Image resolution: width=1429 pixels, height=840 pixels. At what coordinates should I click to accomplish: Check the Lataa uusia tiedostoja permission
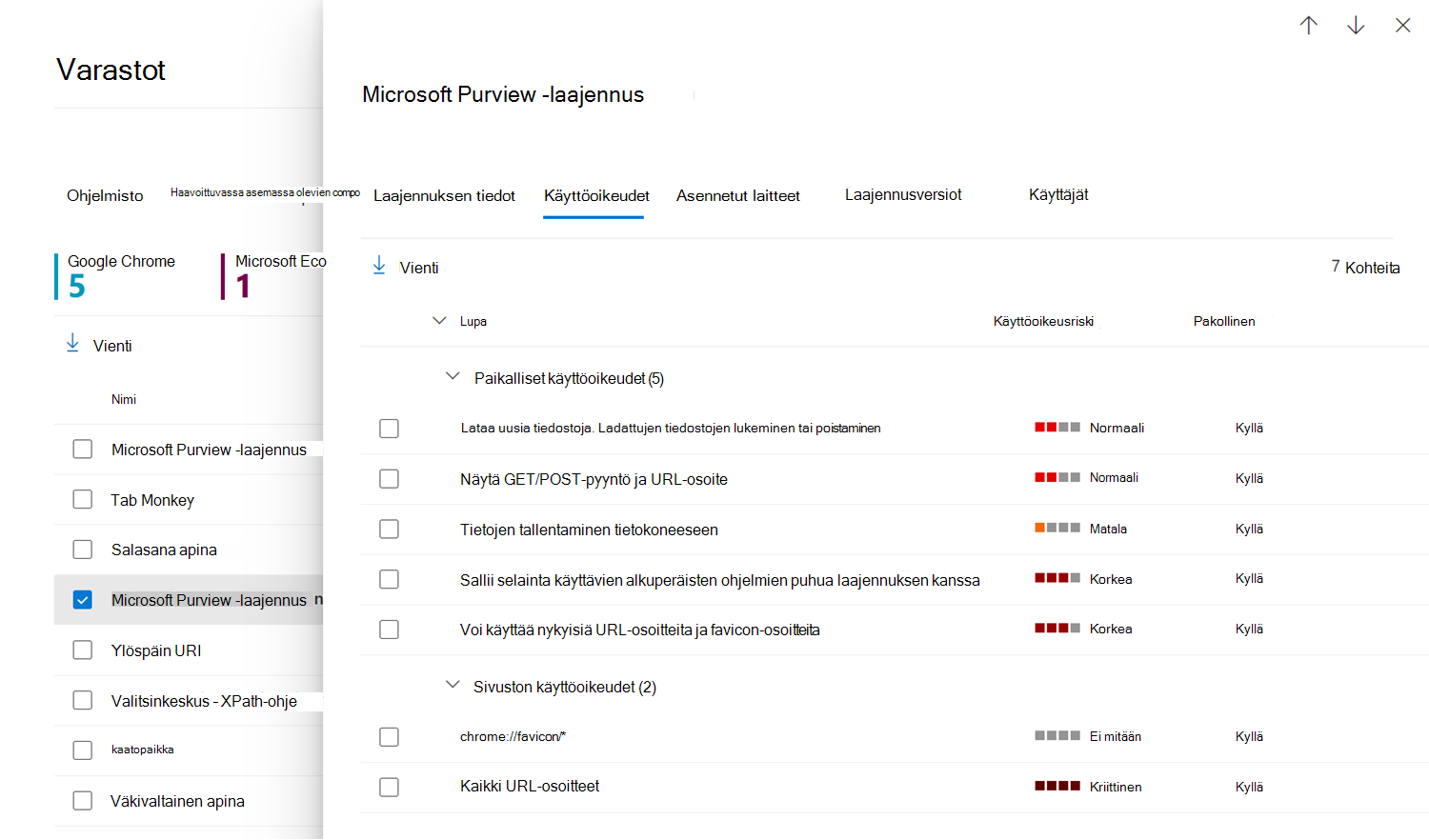pos(389,429)
